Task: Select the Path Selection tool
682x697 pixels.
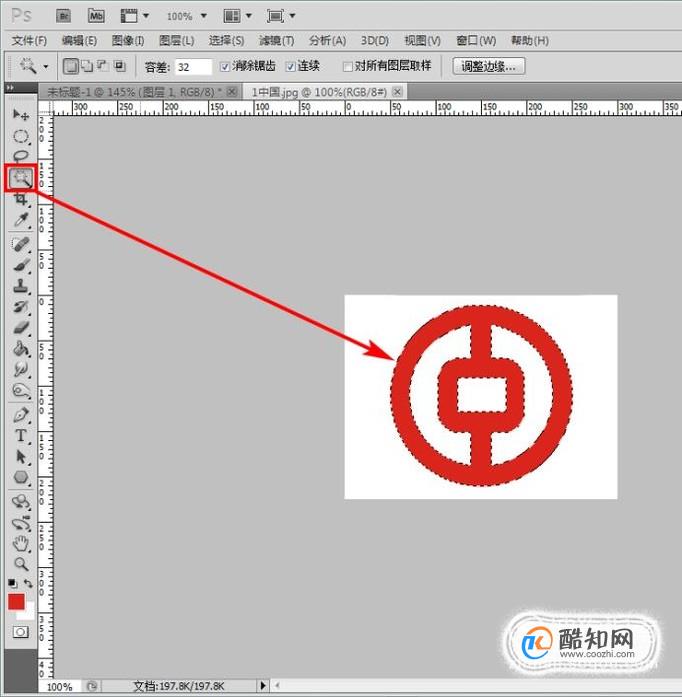Action: (x=20, y=457)
